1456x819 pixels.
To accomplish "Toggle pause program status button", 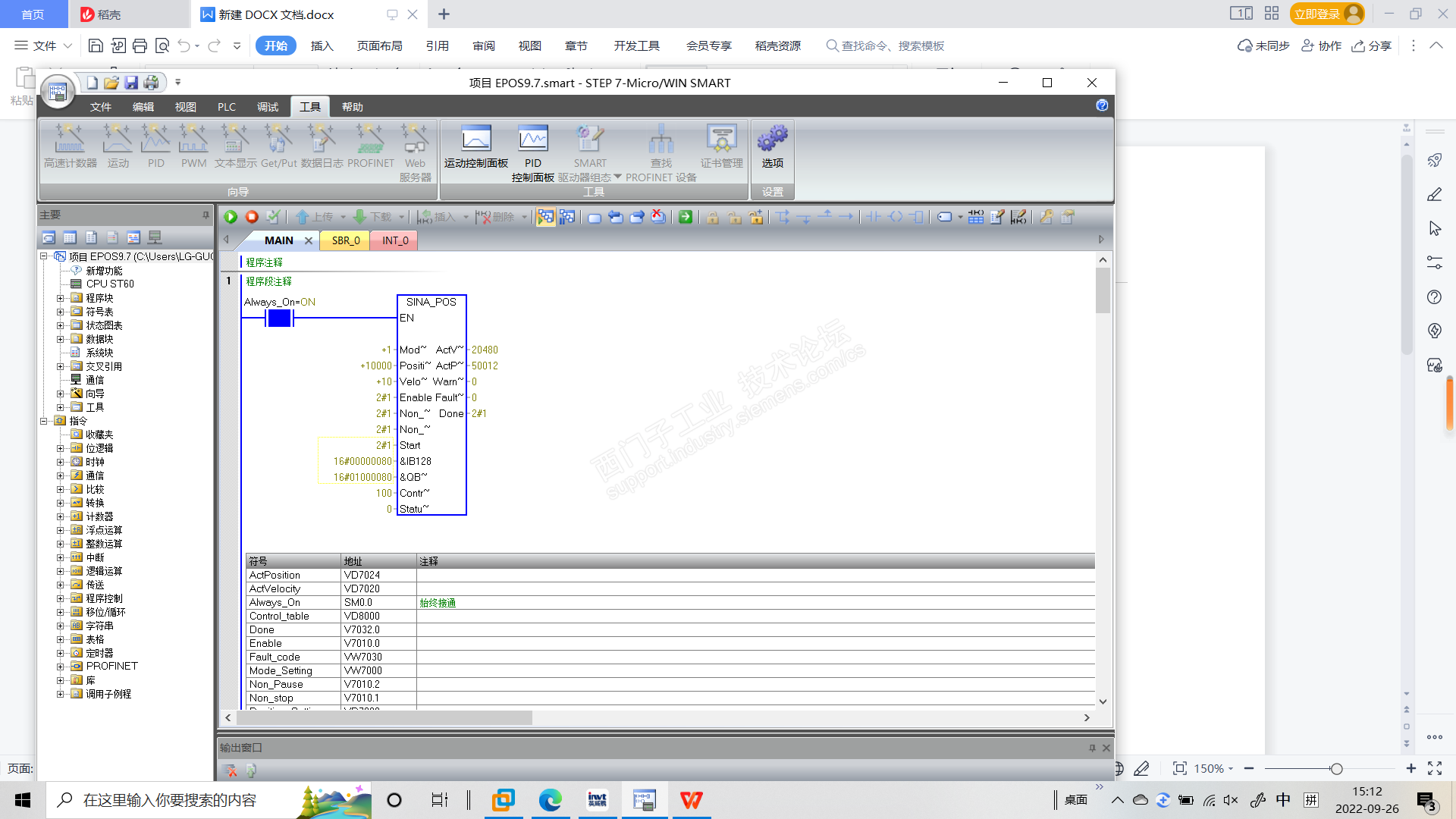I will point(566,218).
